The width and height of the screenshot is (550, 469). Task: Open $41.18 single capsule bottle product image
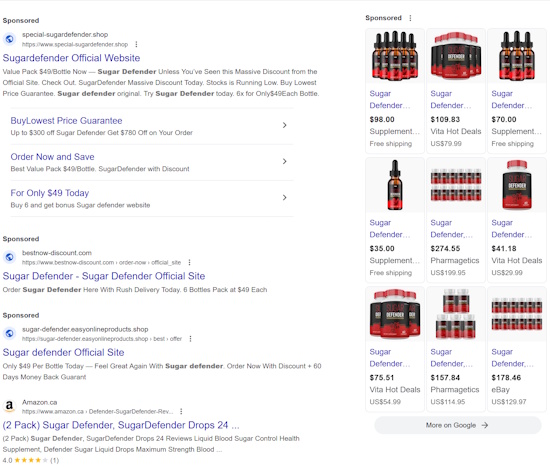[517, 185]
